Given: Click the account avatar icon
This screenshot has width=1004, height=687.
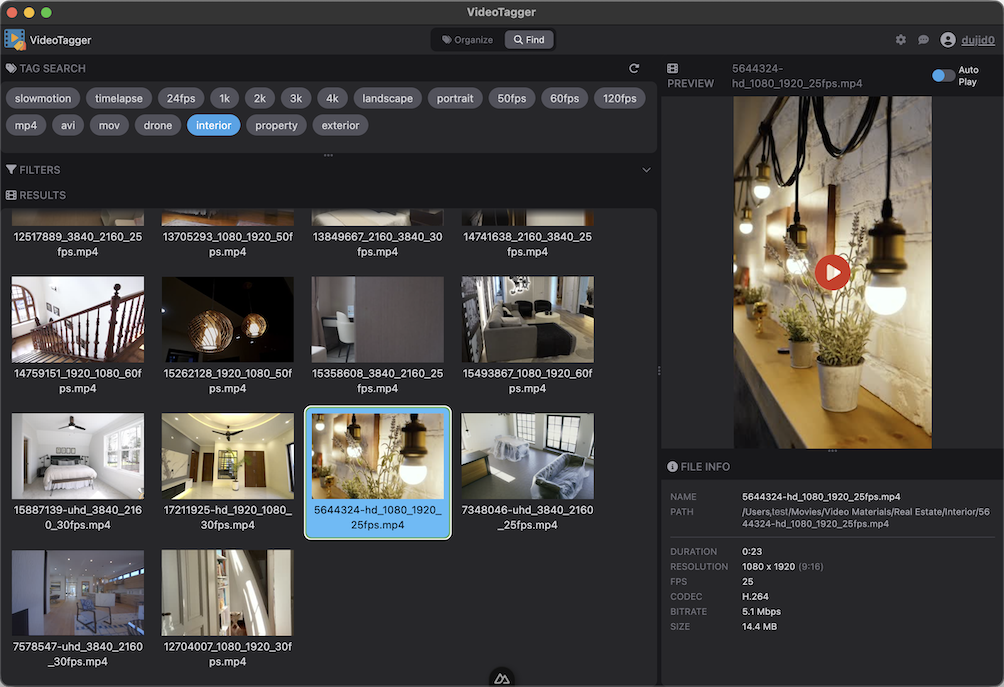Looking at the screenshot, I should [x=948, y=40].
